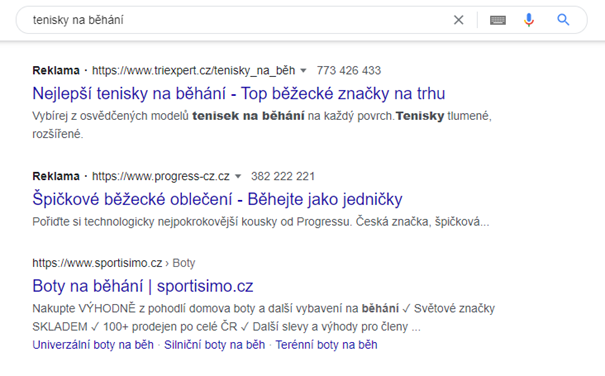
Task: Expand the dropdown arrow beside the triexpert.cz URL
Action: 303,71
